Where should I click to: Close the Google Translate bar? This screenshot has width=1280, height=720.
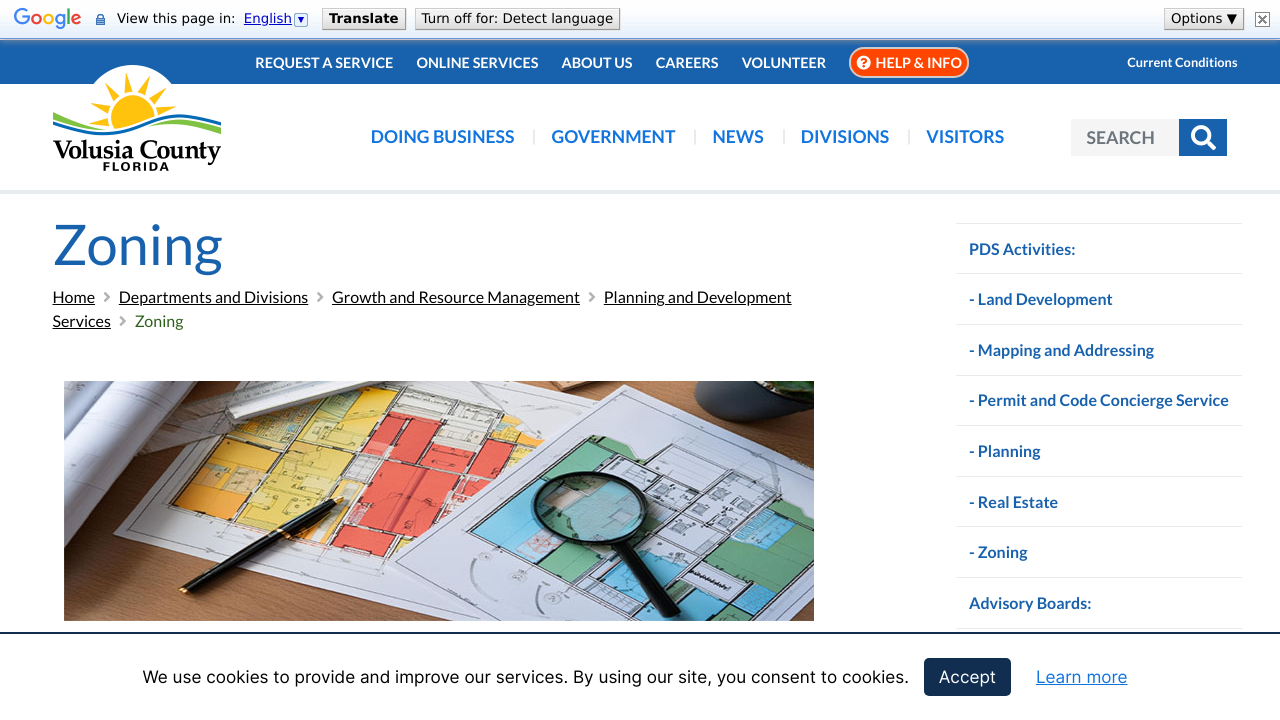click(x=1262, y=19)
